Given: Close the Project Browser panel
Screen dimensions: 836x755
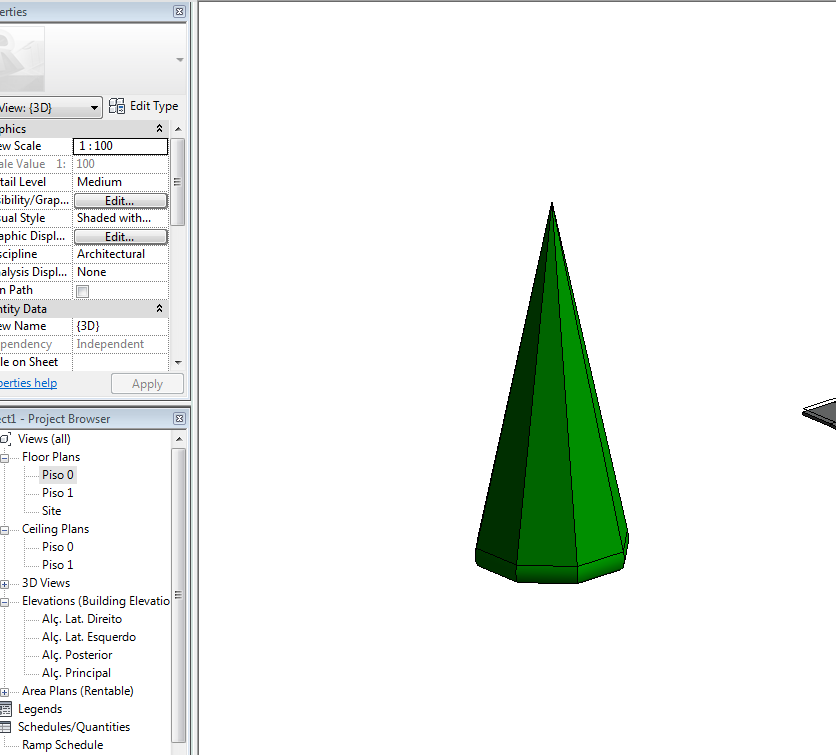Looking at the screenshot, I should (x=180, y=419).
